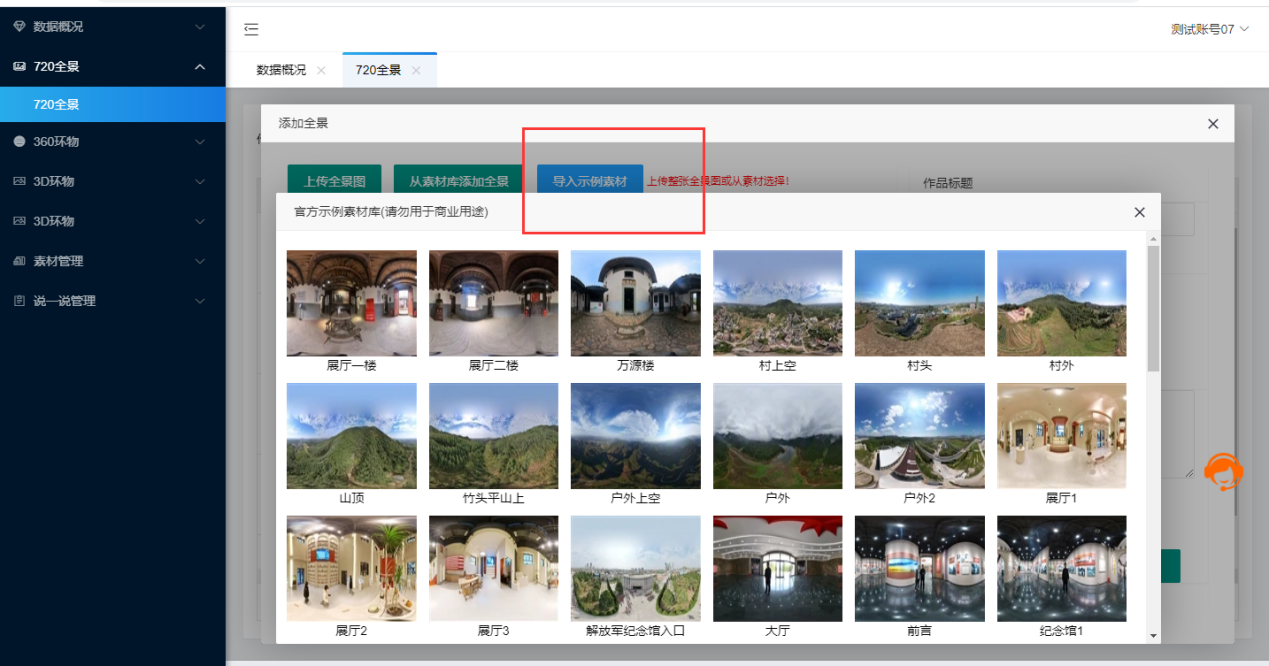
Task: Click the orange customer service headset icon
Action: pyautogui.click(x=1223, y=471)
